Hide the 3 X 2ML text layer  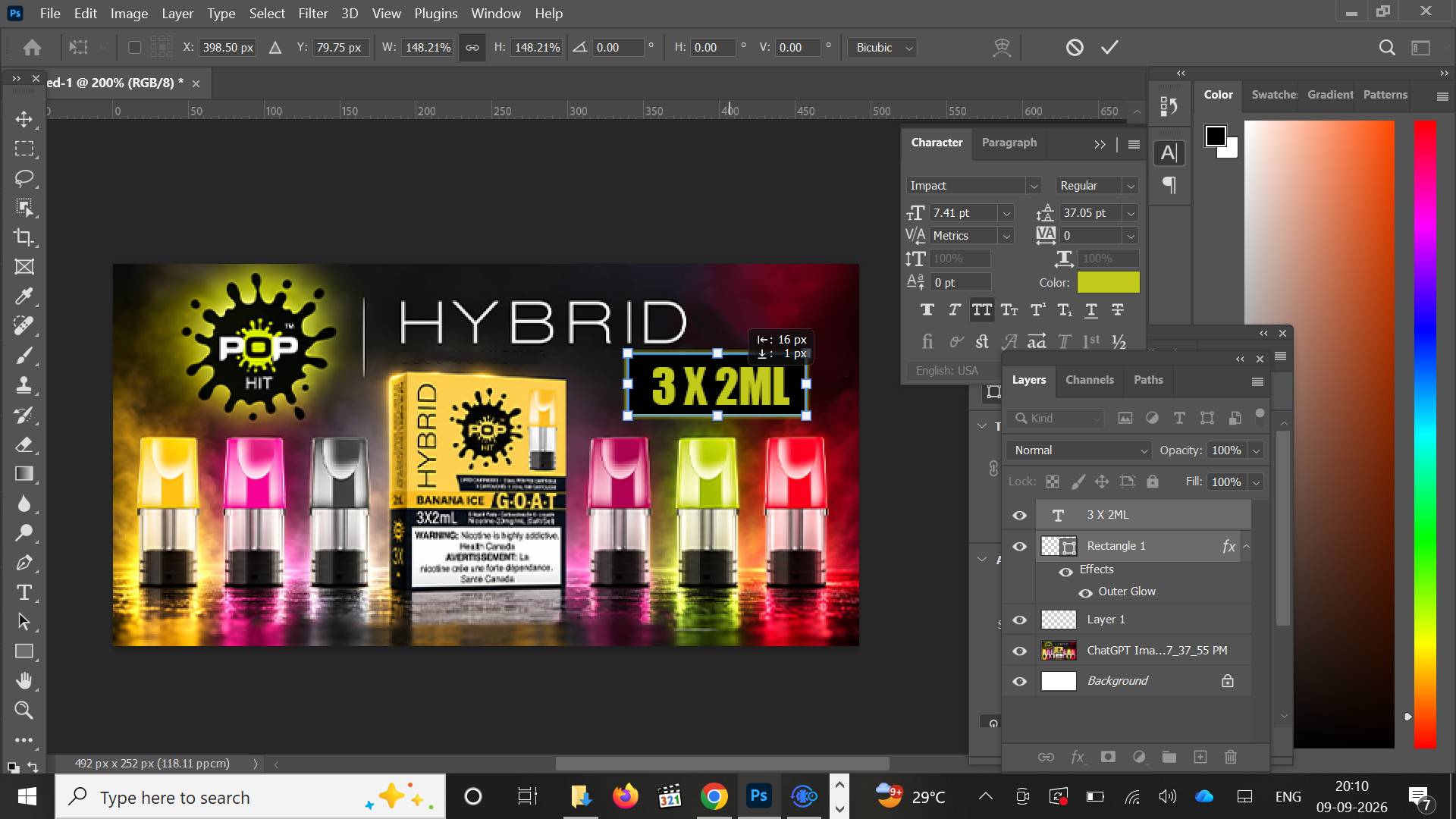tap(1019, 515)
